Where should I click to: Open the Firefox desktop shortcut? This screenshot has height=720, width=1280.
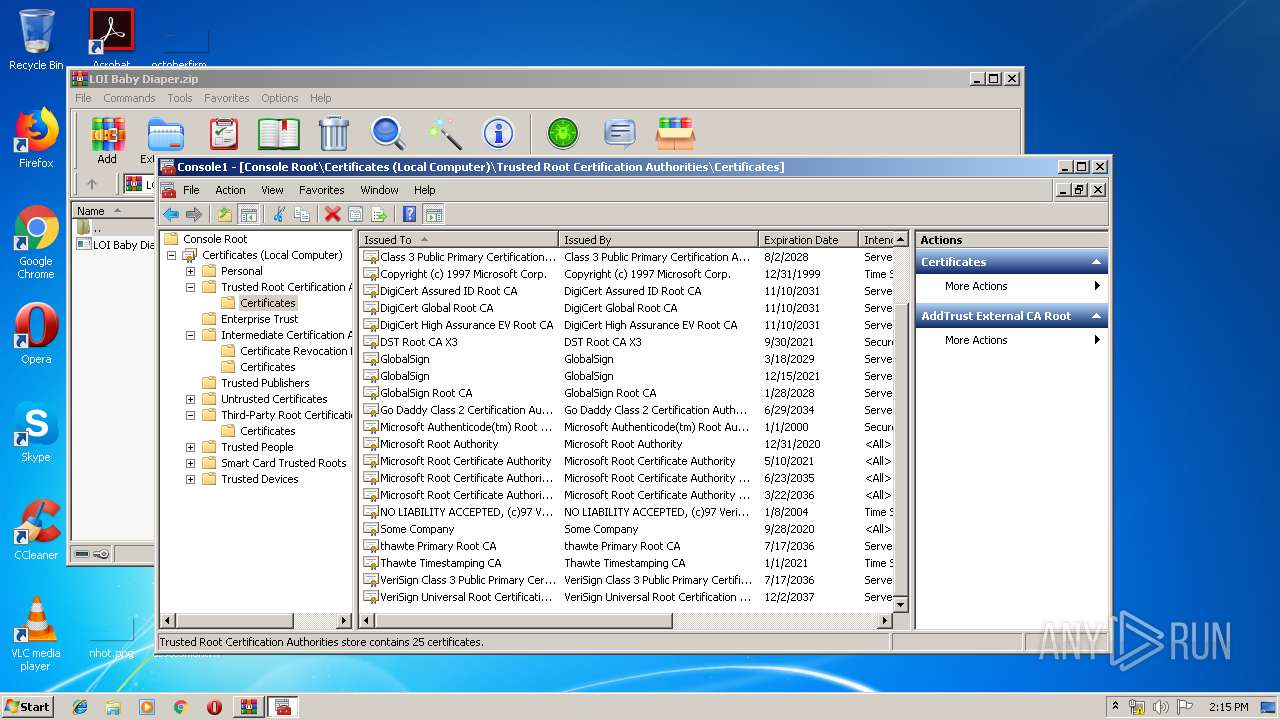click(x=36, y=138)
